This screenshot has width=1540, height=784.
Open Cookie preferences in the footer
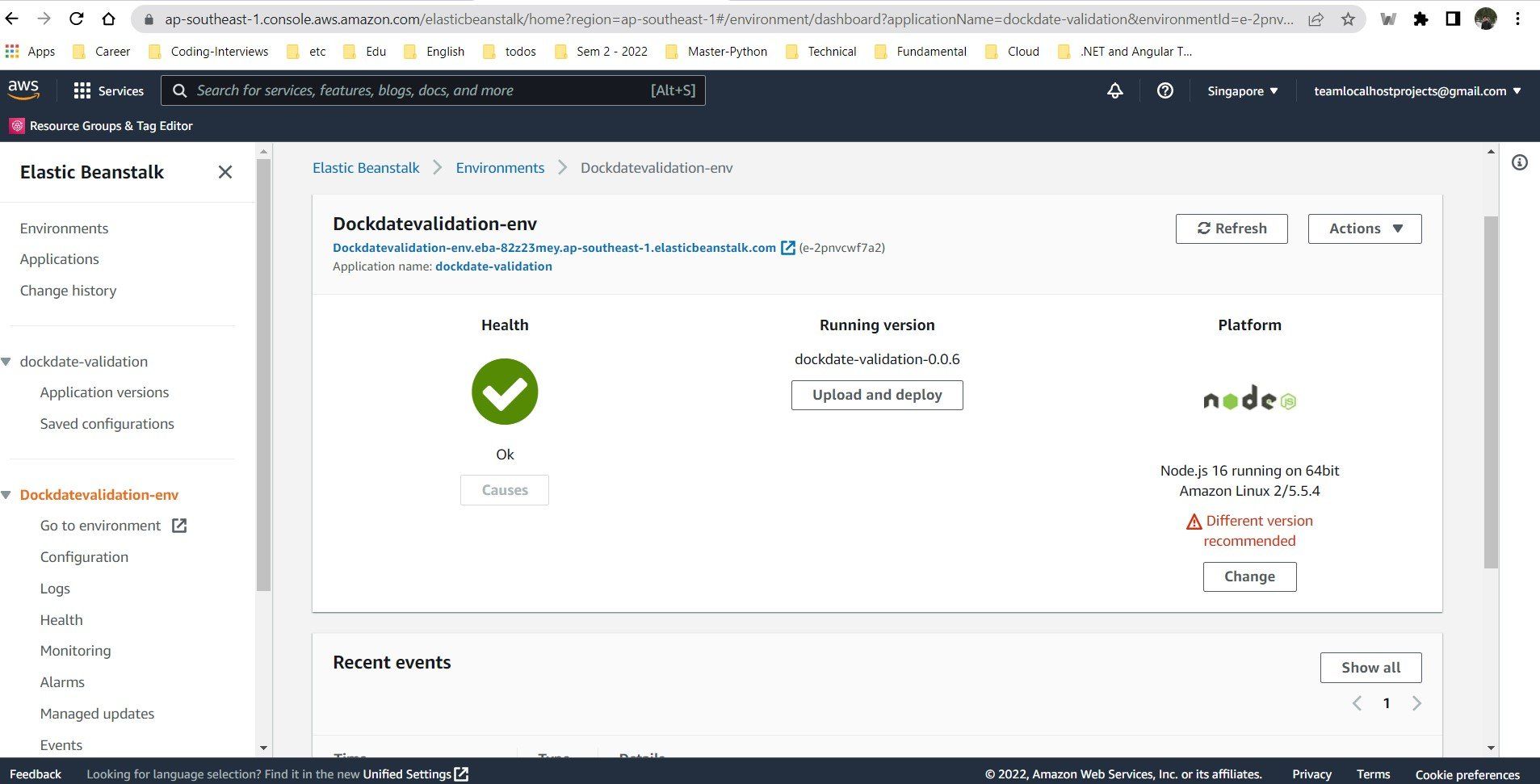(x=1467, y=774)
